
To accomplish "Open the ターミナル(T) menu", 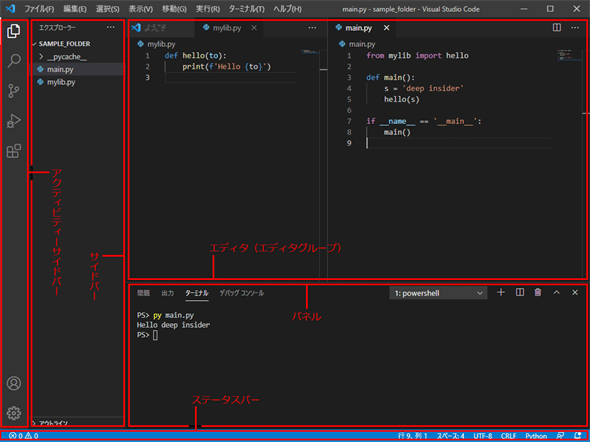I will (246, 9).
